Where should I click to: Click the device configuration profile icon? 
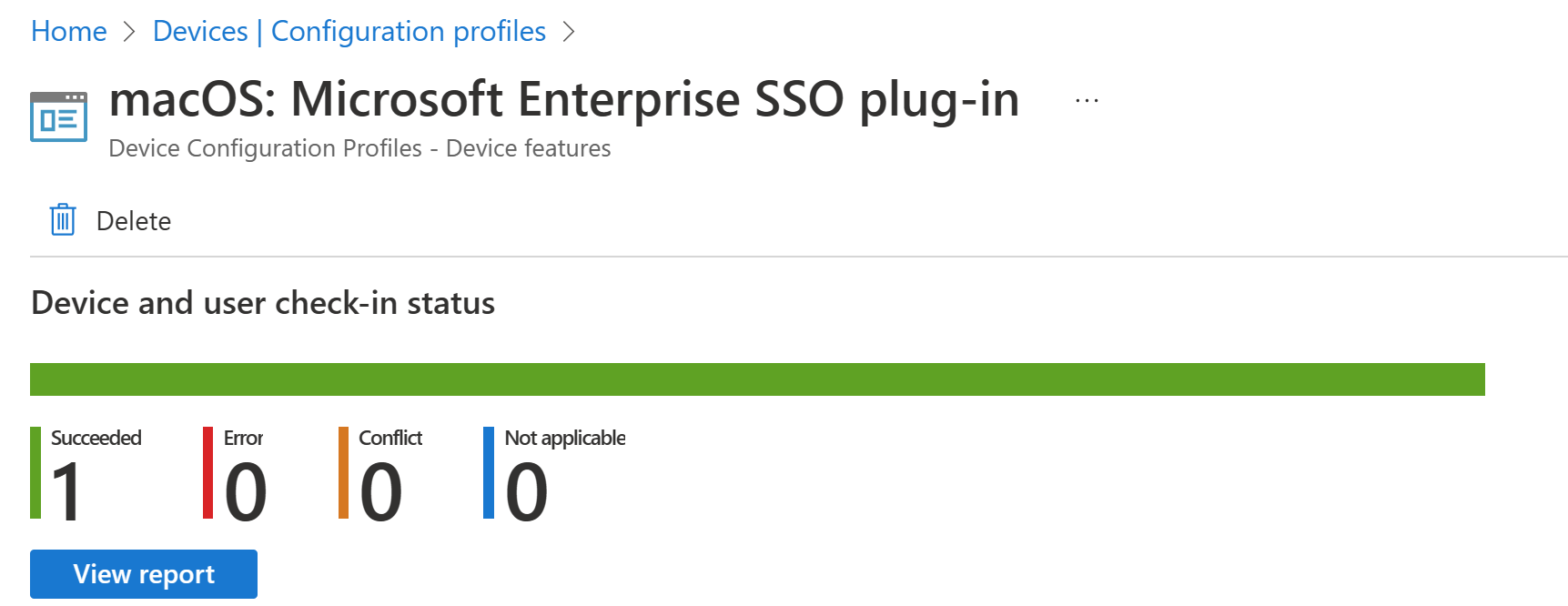click(x=58, y=116)
